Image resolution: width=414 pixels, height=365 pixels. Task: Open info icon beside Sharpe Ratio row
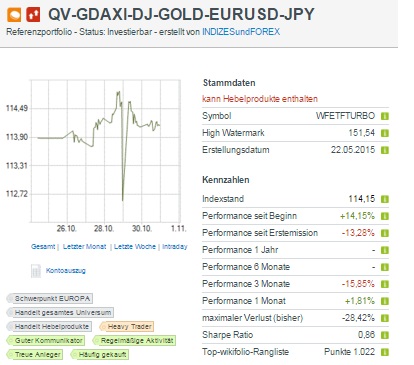pos(385,335)
